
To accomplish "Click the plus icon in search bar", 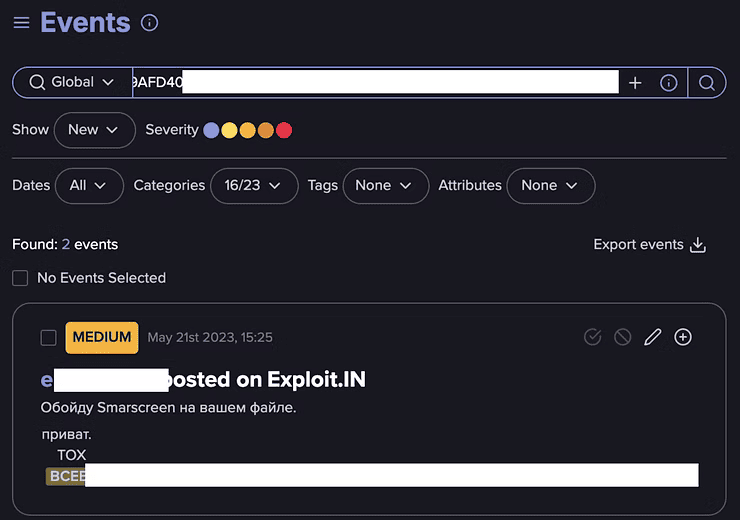I will 635,83.
